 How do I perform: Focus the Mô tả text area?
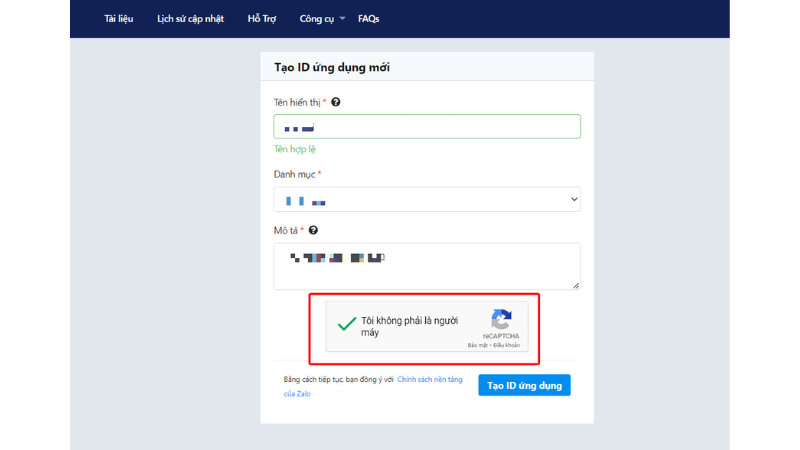pos(427,266)
